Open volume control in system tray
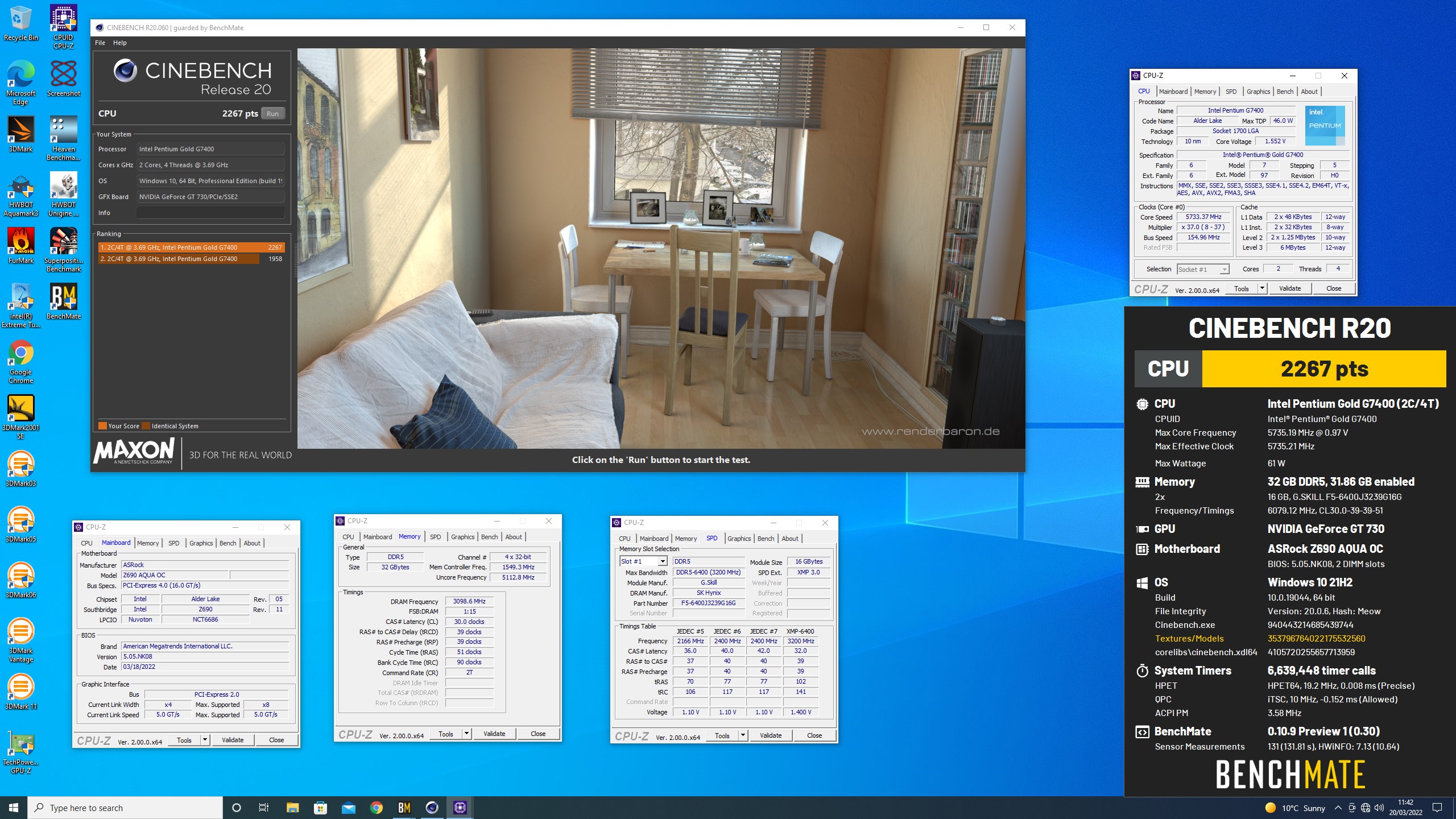This screenshot has height=819, width=1456. click(1379, 808)
